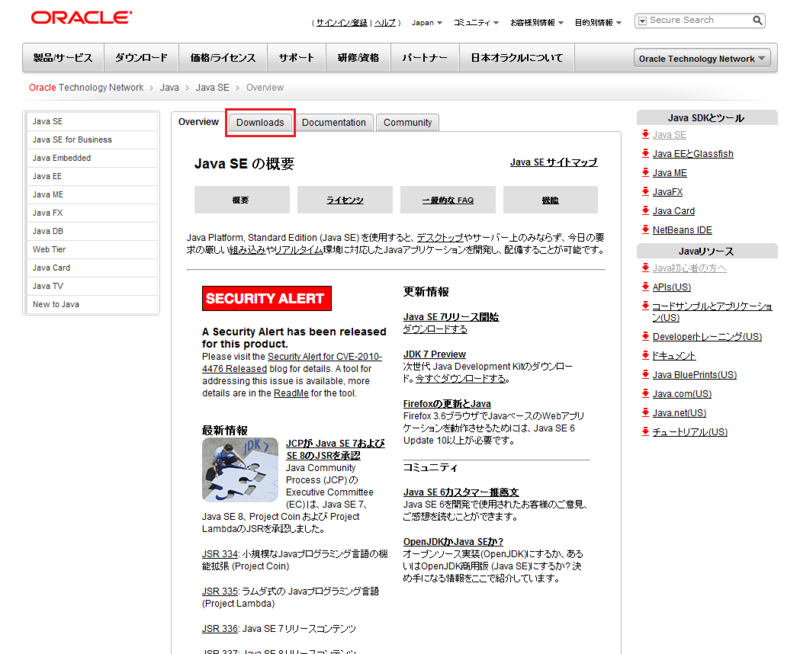
Task: Open the Japan country dropdown
Action: tap(427, 22)
